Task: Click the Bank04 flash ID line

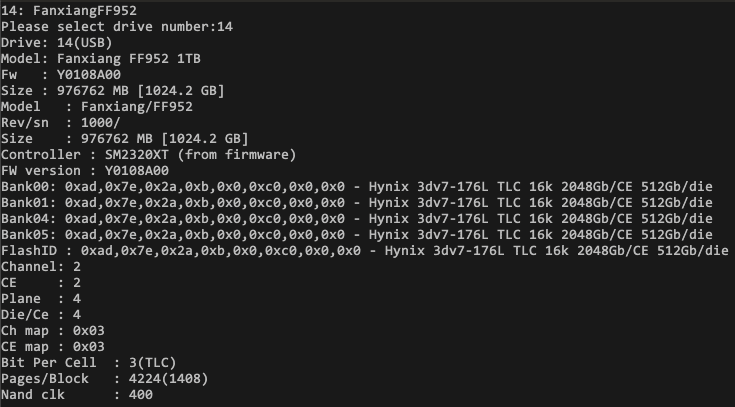Action: click(x=357, y=218)
